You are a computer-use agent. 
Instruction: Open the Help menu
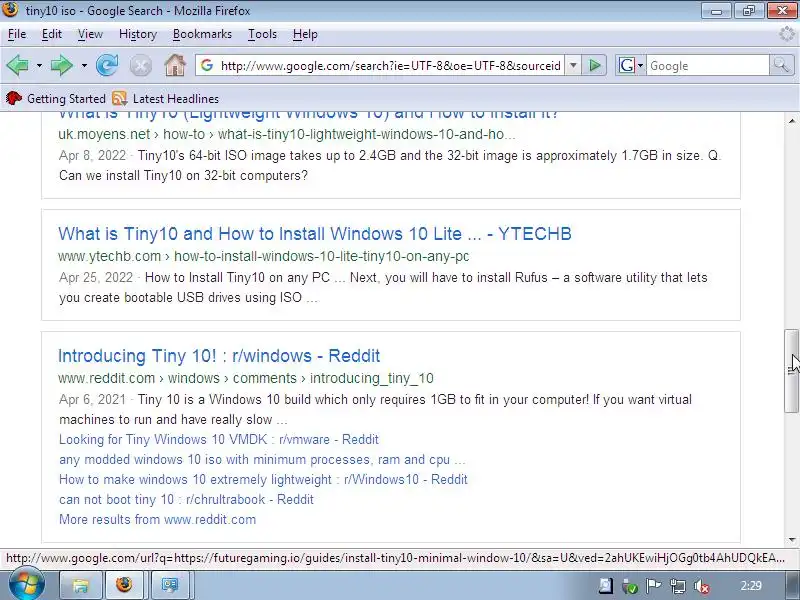305,34
